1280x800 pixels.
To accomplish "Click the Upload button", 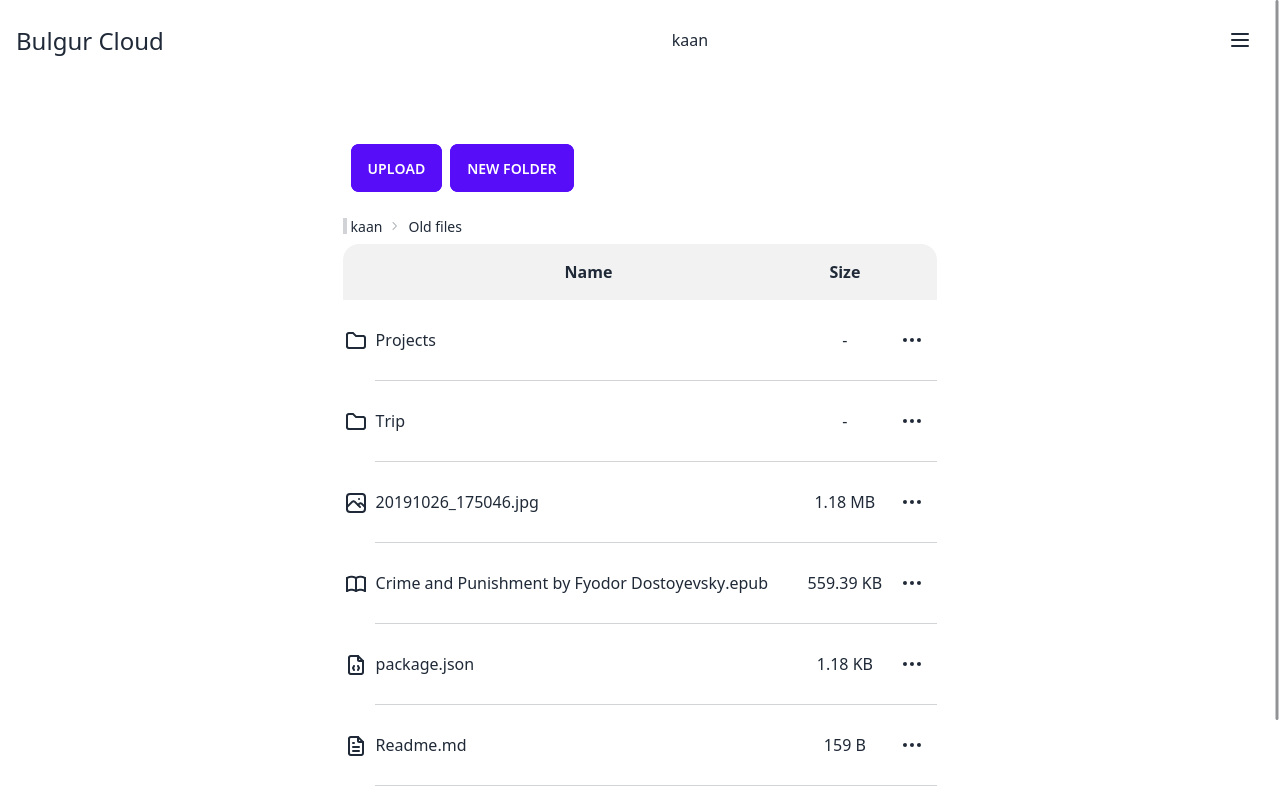I will 396,168.
